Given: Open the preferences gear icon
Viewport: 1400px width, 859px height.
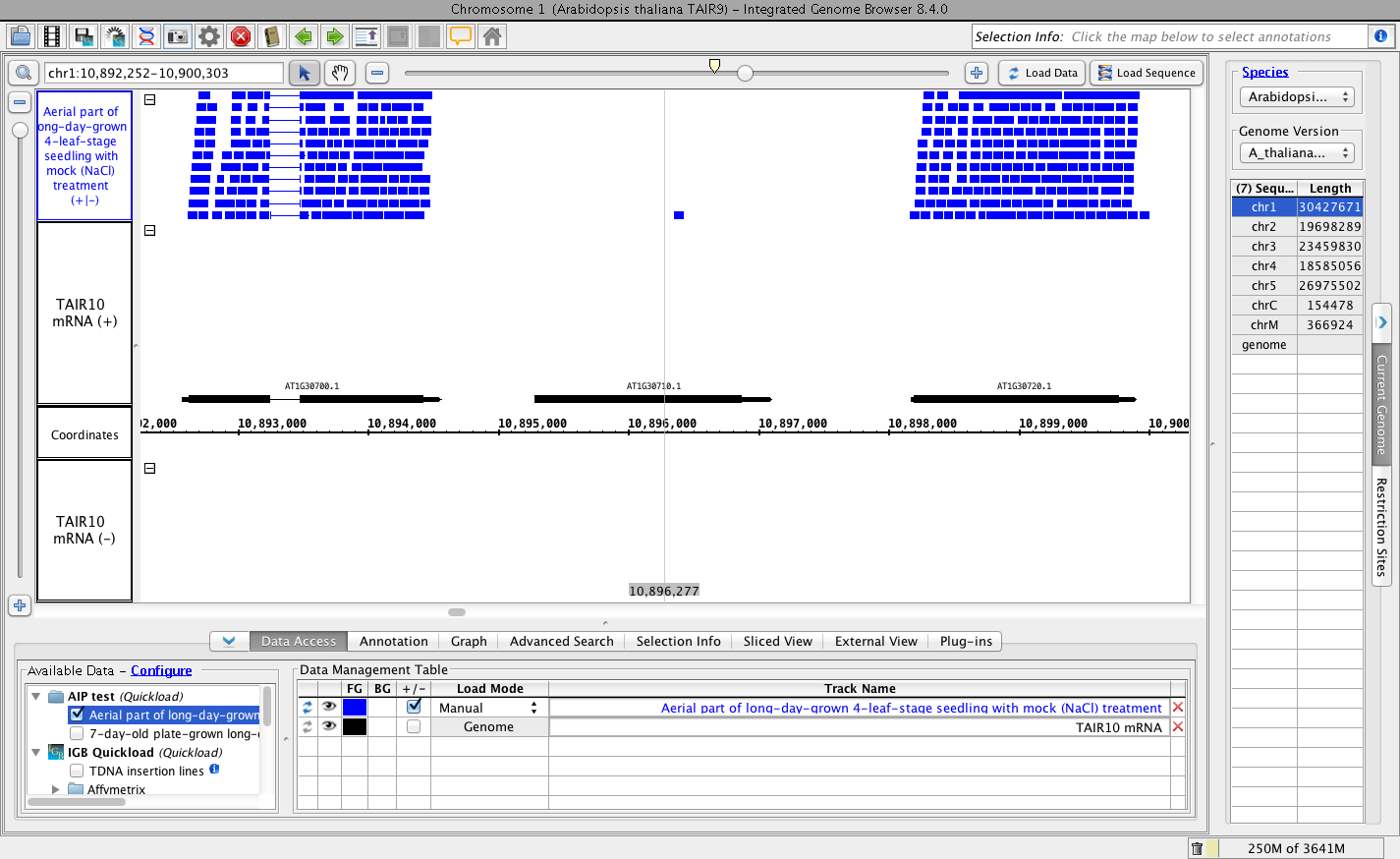Looking at the screenshot, I should pyautogui.click(x=209, y=36).
